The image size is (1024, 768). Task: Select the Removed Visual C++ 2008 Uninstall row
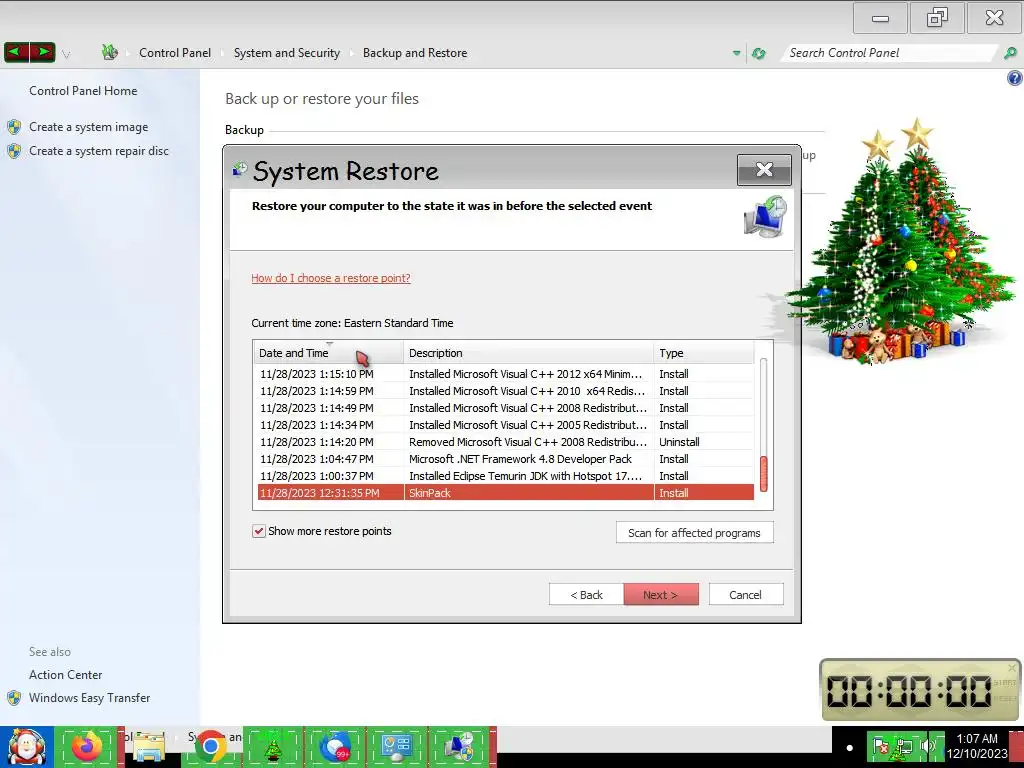(x=504, y=442)
